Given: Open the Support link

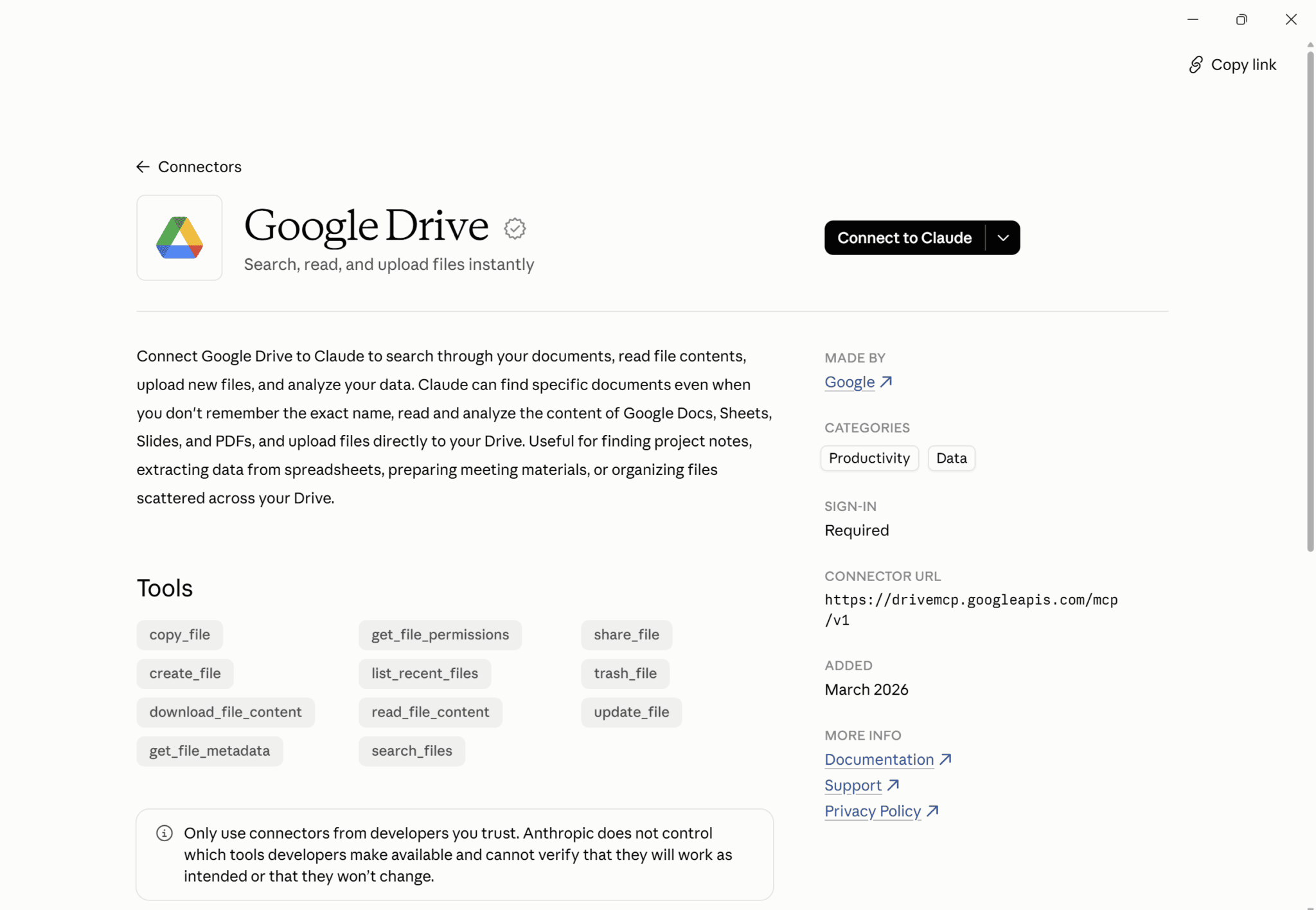Looking at the screenshot, I should (x=853, y=785).
